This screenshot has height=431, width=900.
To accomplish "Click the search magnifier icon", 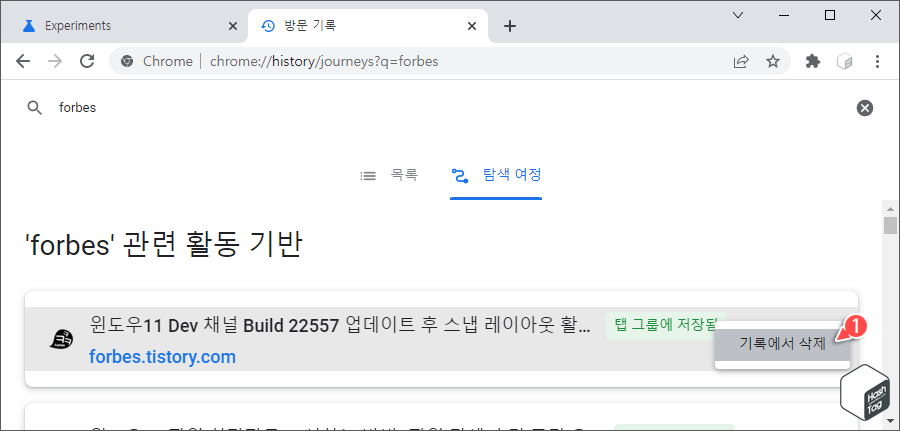I will tap(34, 108).
